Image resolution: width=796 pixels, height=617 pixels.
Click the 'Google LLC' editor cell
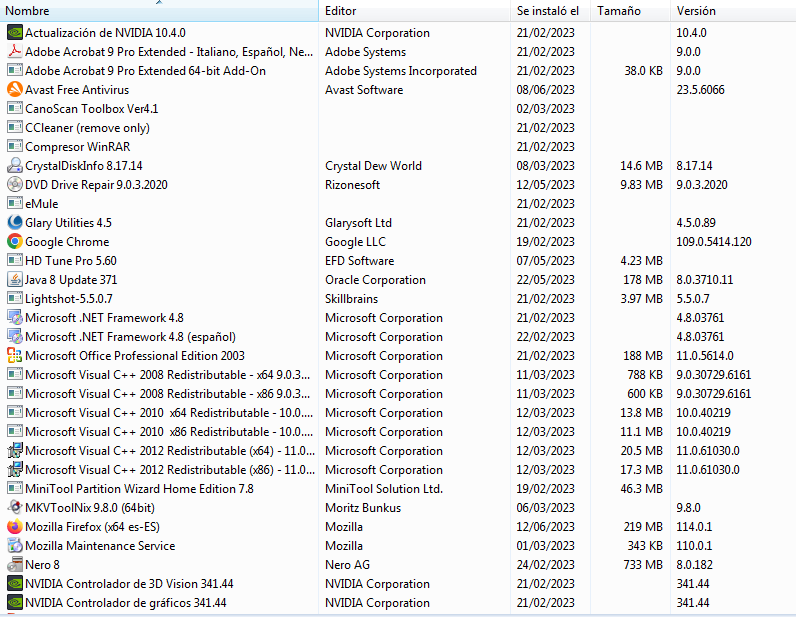(x=355, y=242)
